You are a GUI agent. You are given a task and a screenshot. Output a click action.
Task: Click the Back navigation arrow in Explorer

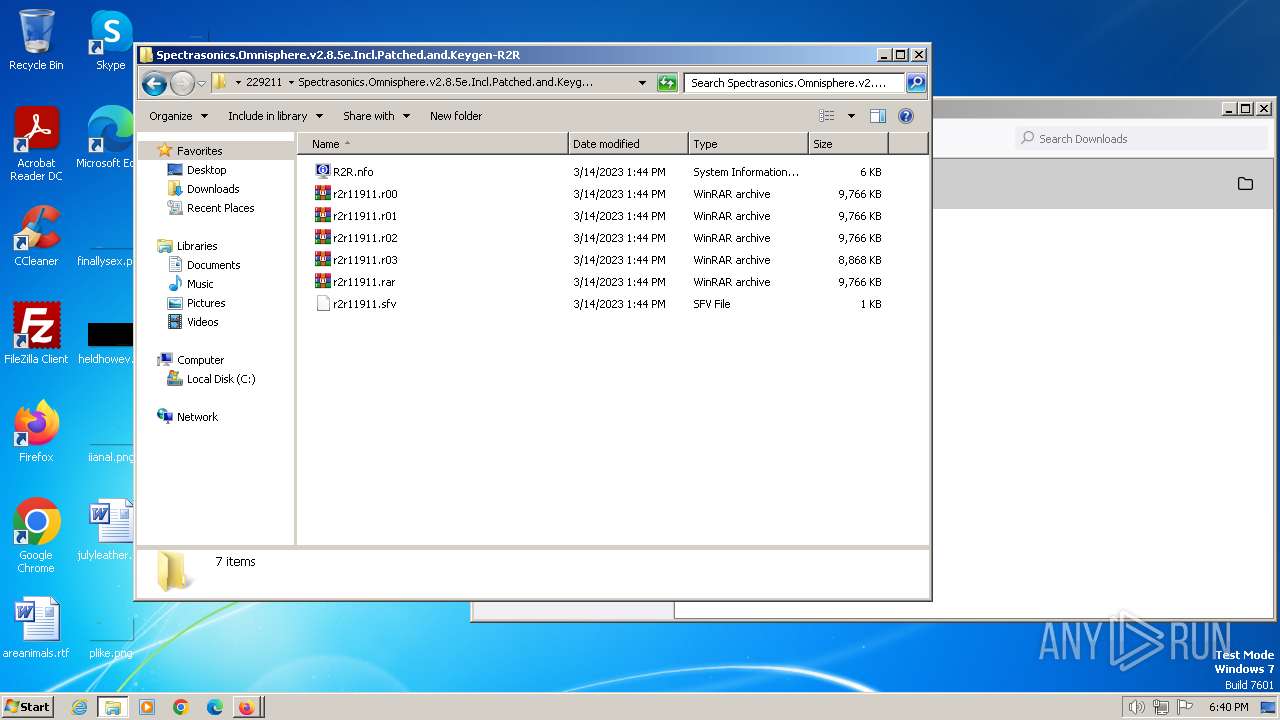pos(154,83)
